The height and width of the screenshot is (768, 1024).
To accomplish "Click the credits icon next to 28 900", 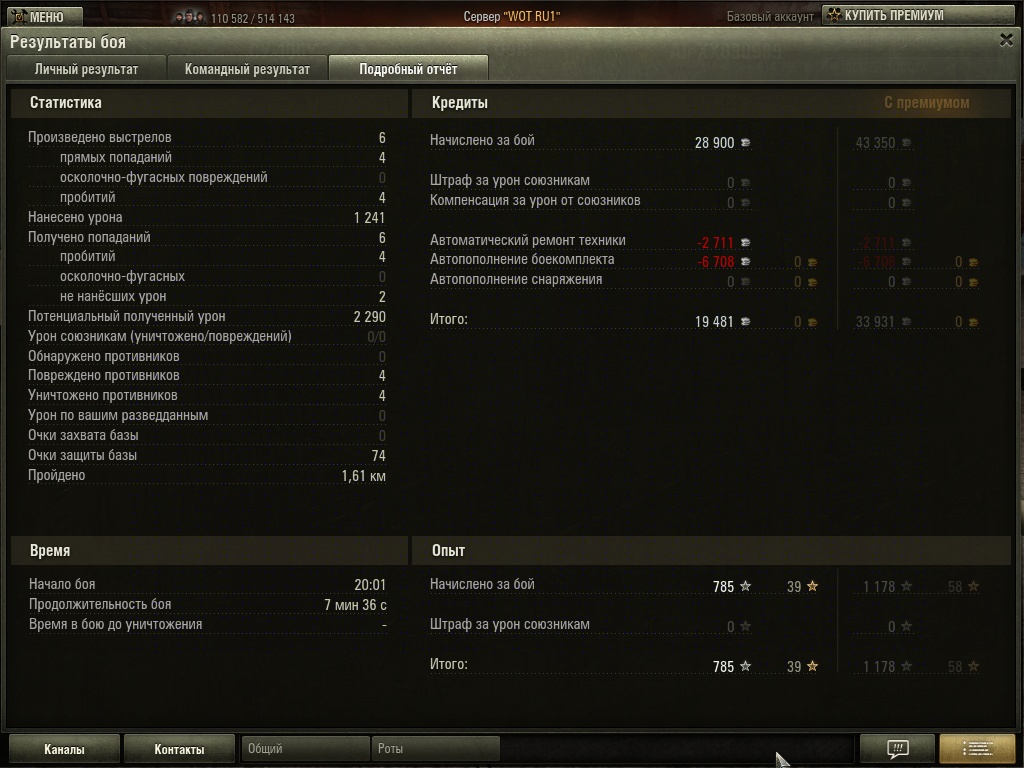I will coord(745,143).
